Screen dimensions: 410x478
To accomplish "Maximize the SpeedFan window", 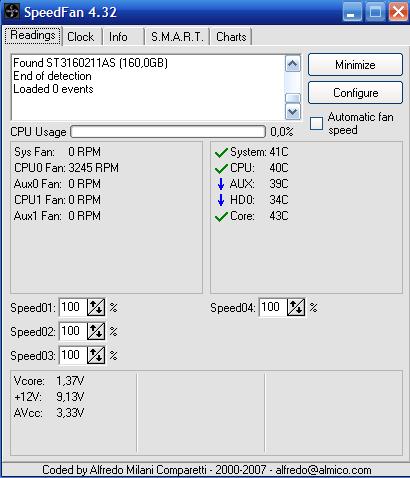I will tap(375, 12).
